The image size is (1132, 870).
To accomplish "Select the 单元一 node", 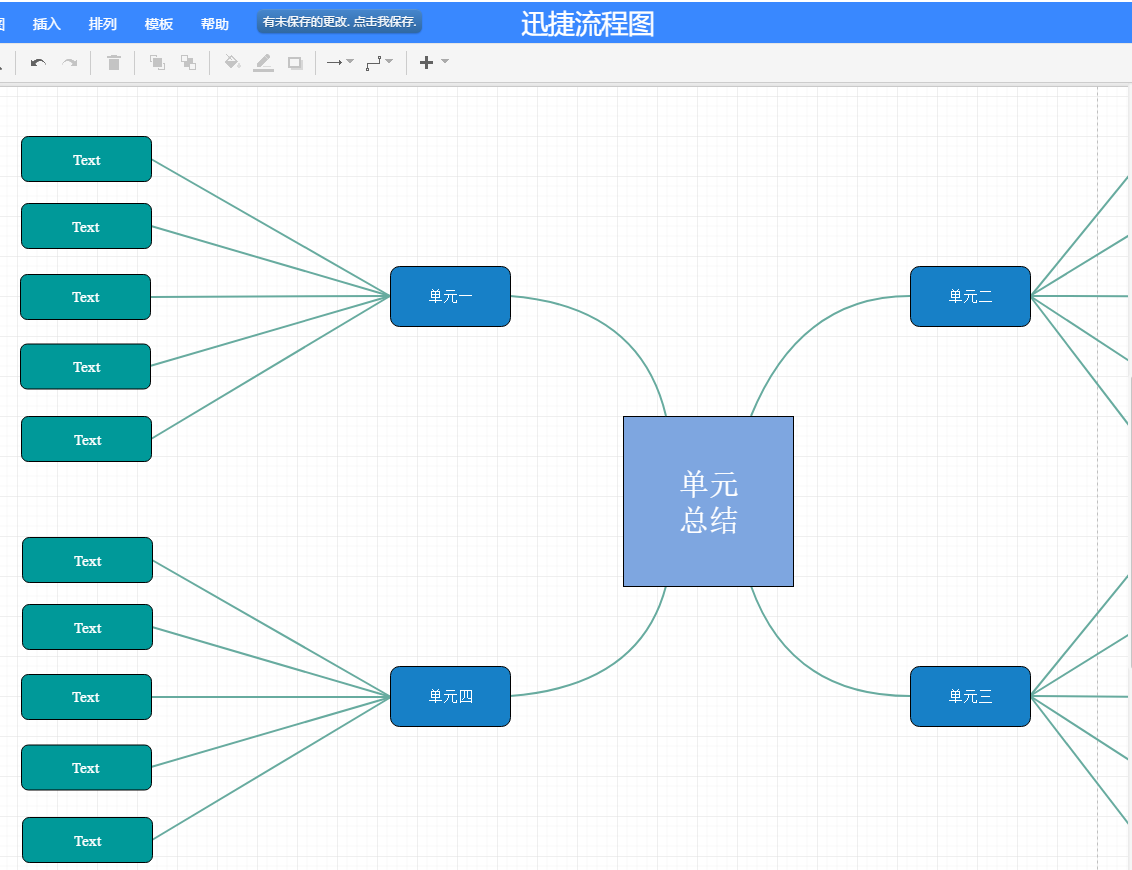I will coord(450,297).
